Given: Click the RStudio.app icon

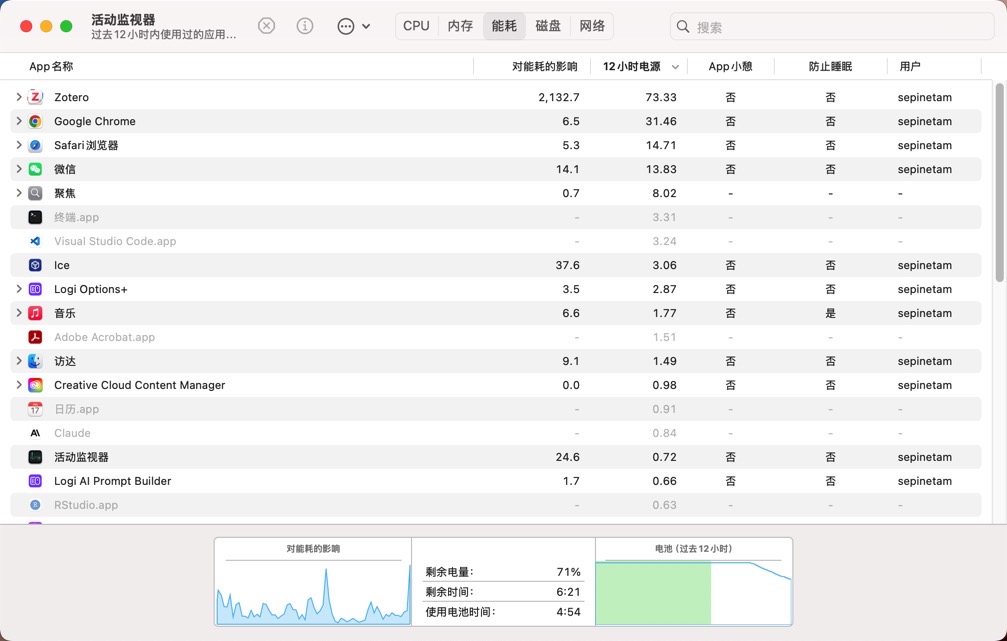Looking at the screenshot, I should [35, 505].
